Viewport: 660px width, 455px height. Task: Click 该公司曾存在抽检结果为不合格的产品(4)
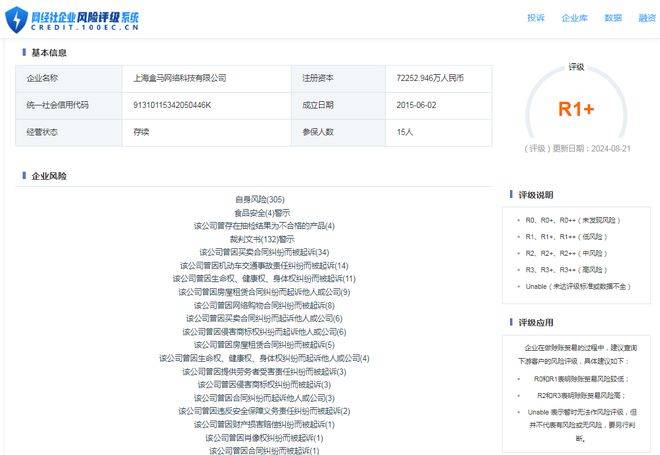[264, 226]
